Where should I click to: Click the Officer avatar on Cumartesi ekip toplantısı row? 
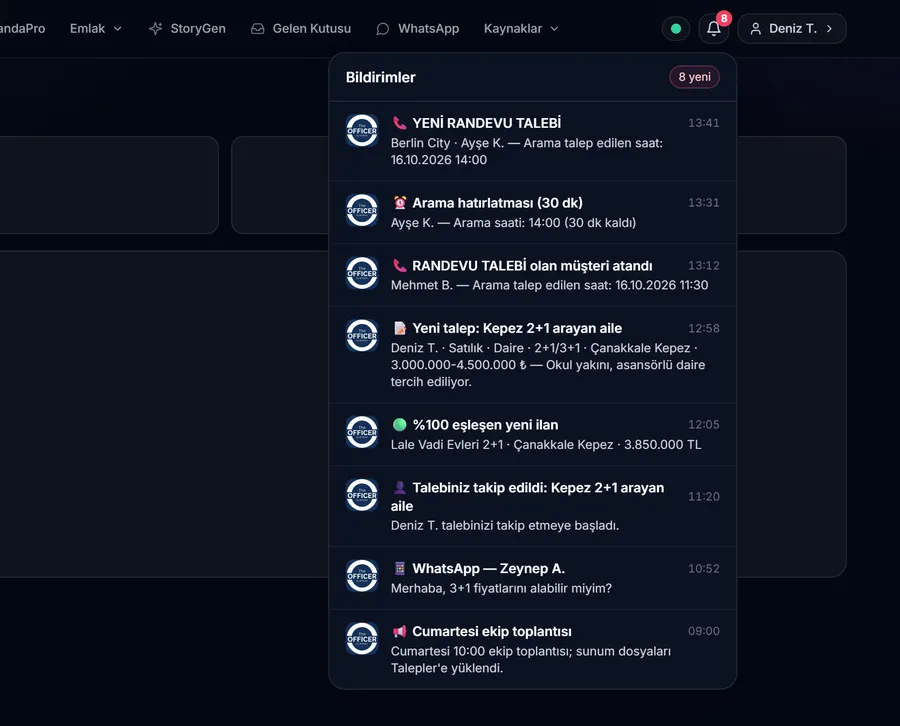362,638
